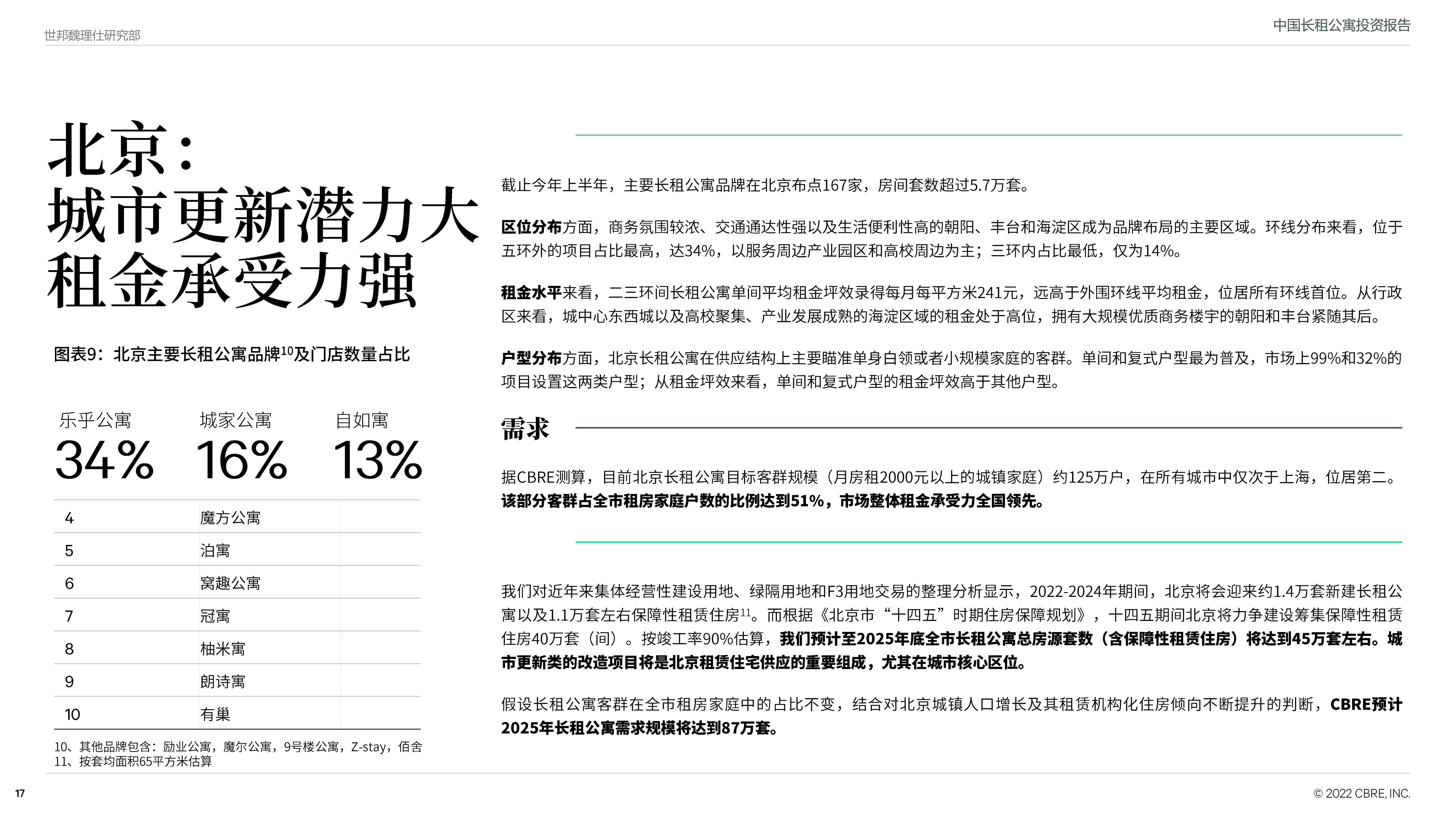
Task: Click the table cell 柚米寓
Action: (223, 649)
